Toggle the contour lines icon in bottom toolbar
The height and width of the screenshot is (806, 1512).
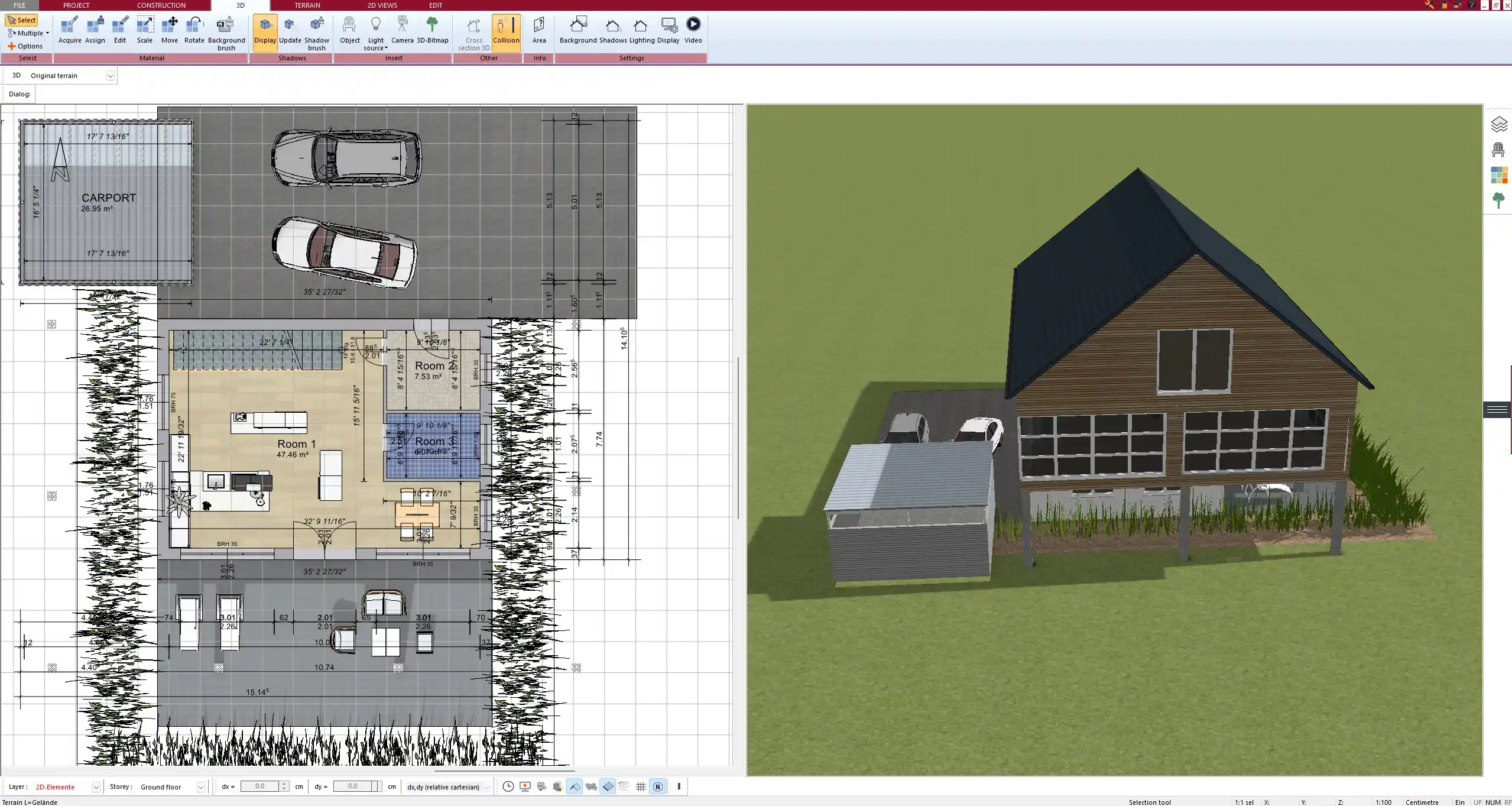coord(624,786)
